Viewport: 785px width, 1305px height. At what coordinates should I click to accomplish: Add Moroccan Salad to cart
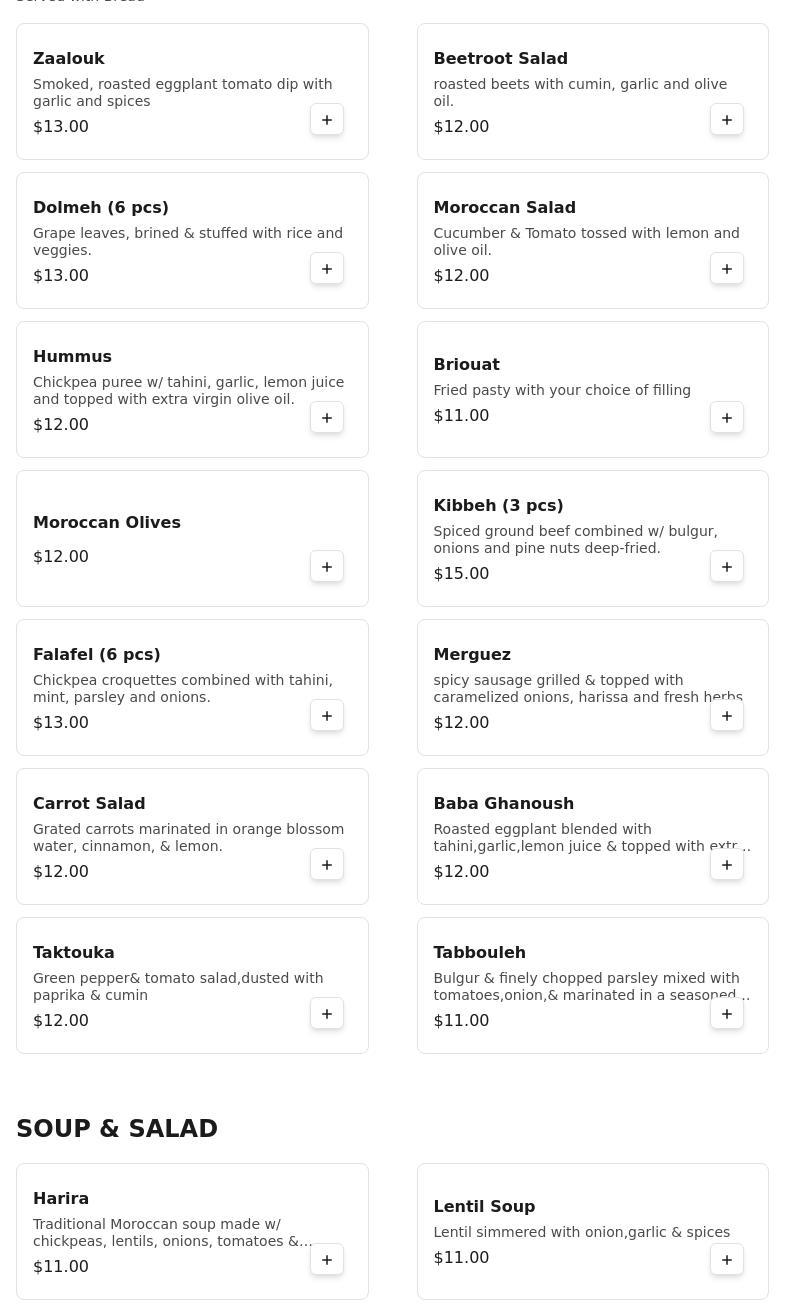tap(727, 269)
